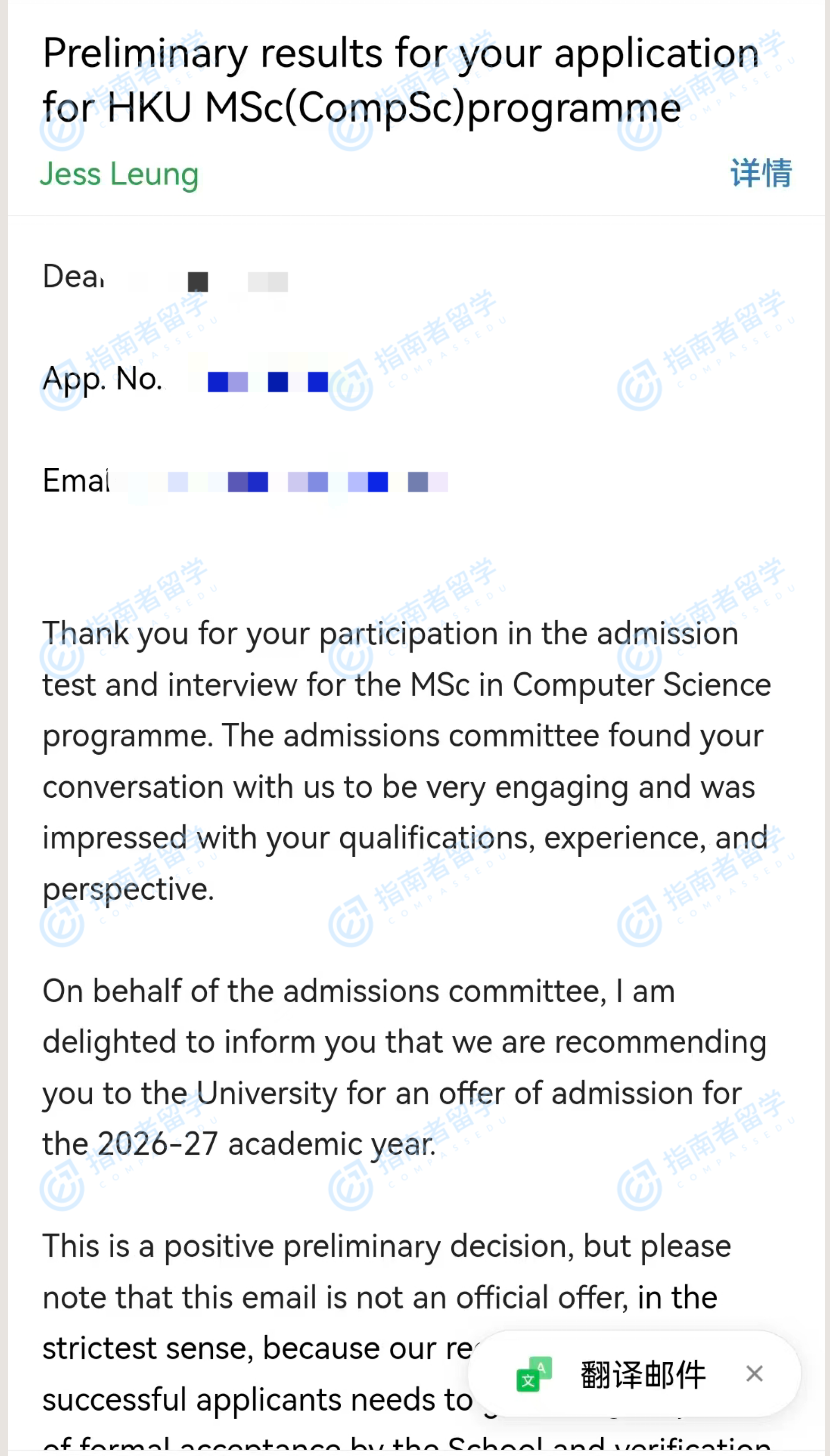Click the blurred application number
The height and width of the screenshot is (1456, 830).
pyautogui.click(x=267, y=381)
